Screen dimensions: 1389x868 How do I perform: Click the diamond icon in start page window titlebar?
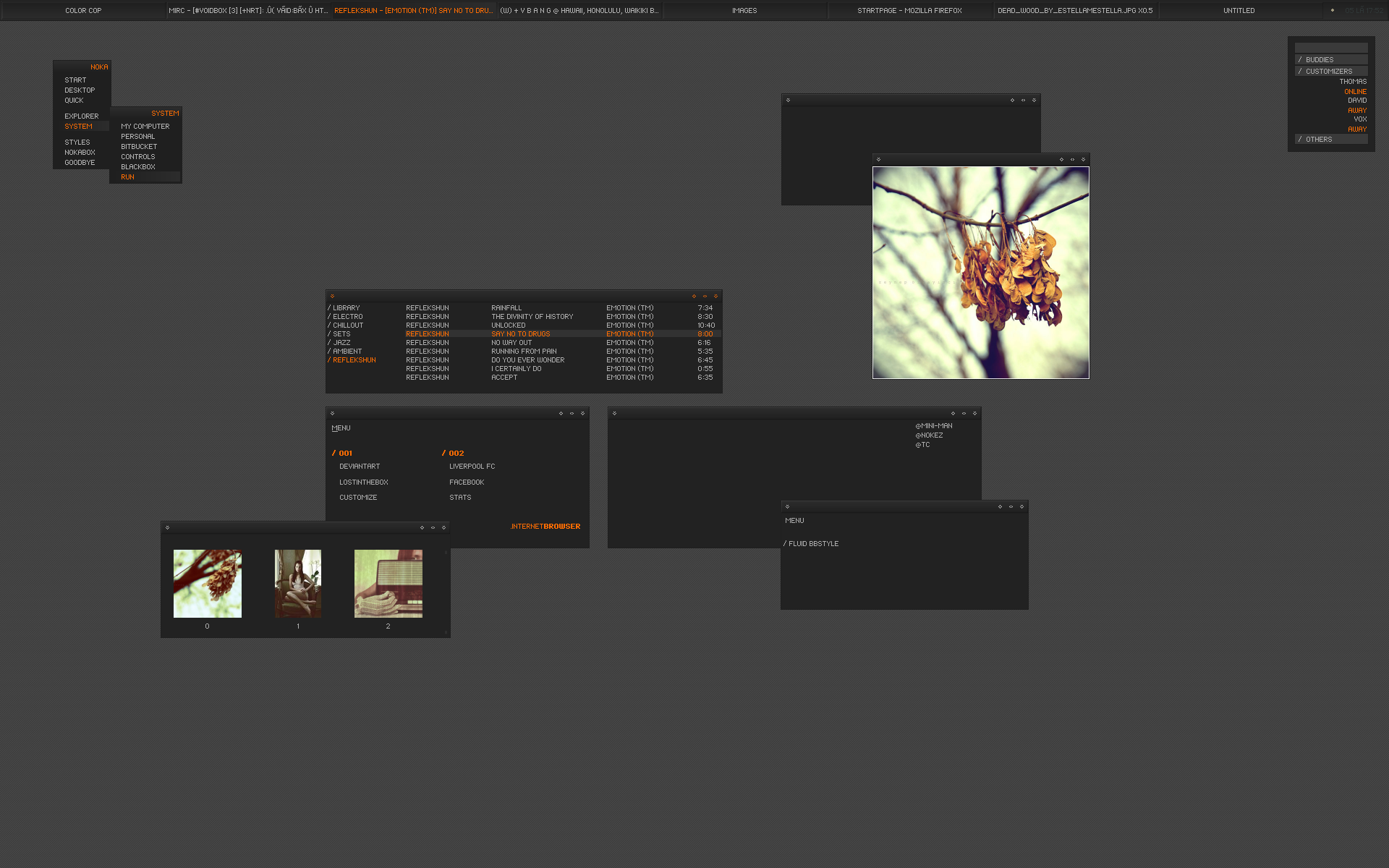(x=561, y=413)
